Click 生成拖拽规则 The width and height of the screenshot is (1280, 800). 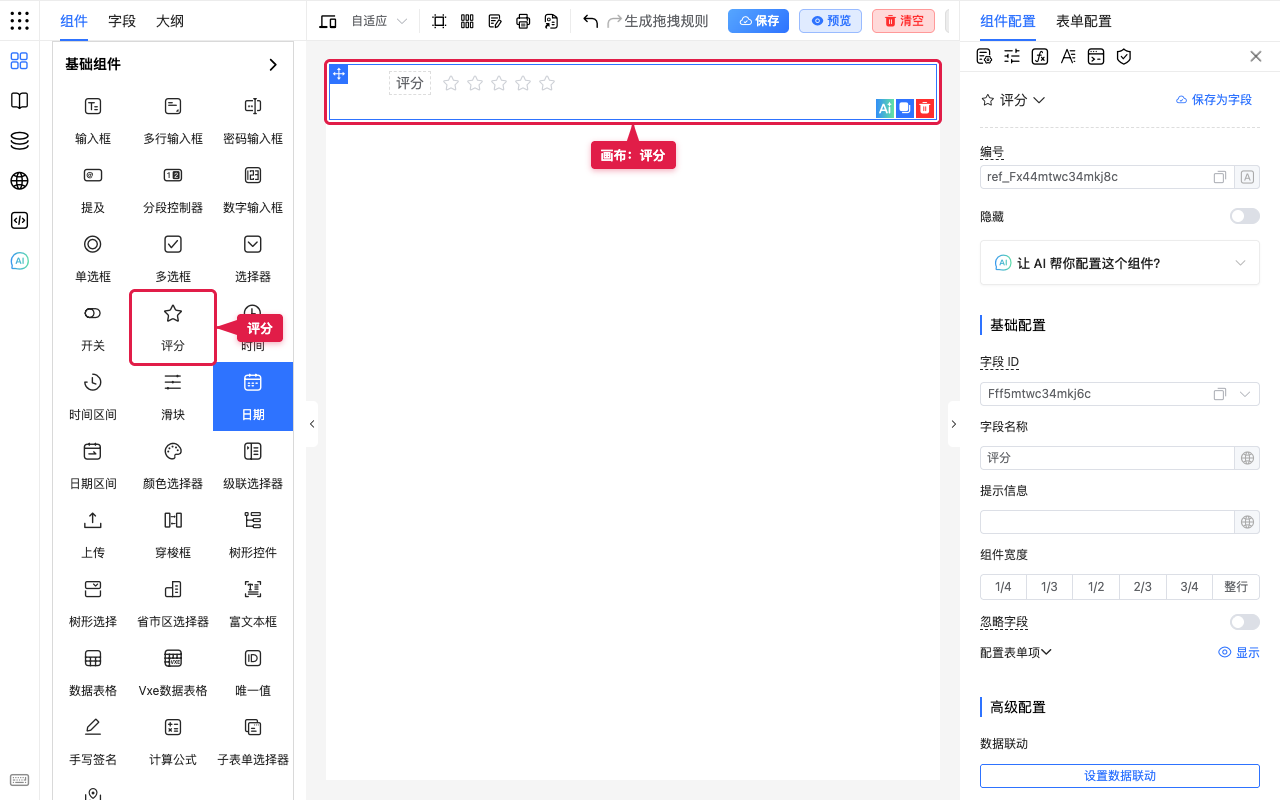tap(666, 21)
